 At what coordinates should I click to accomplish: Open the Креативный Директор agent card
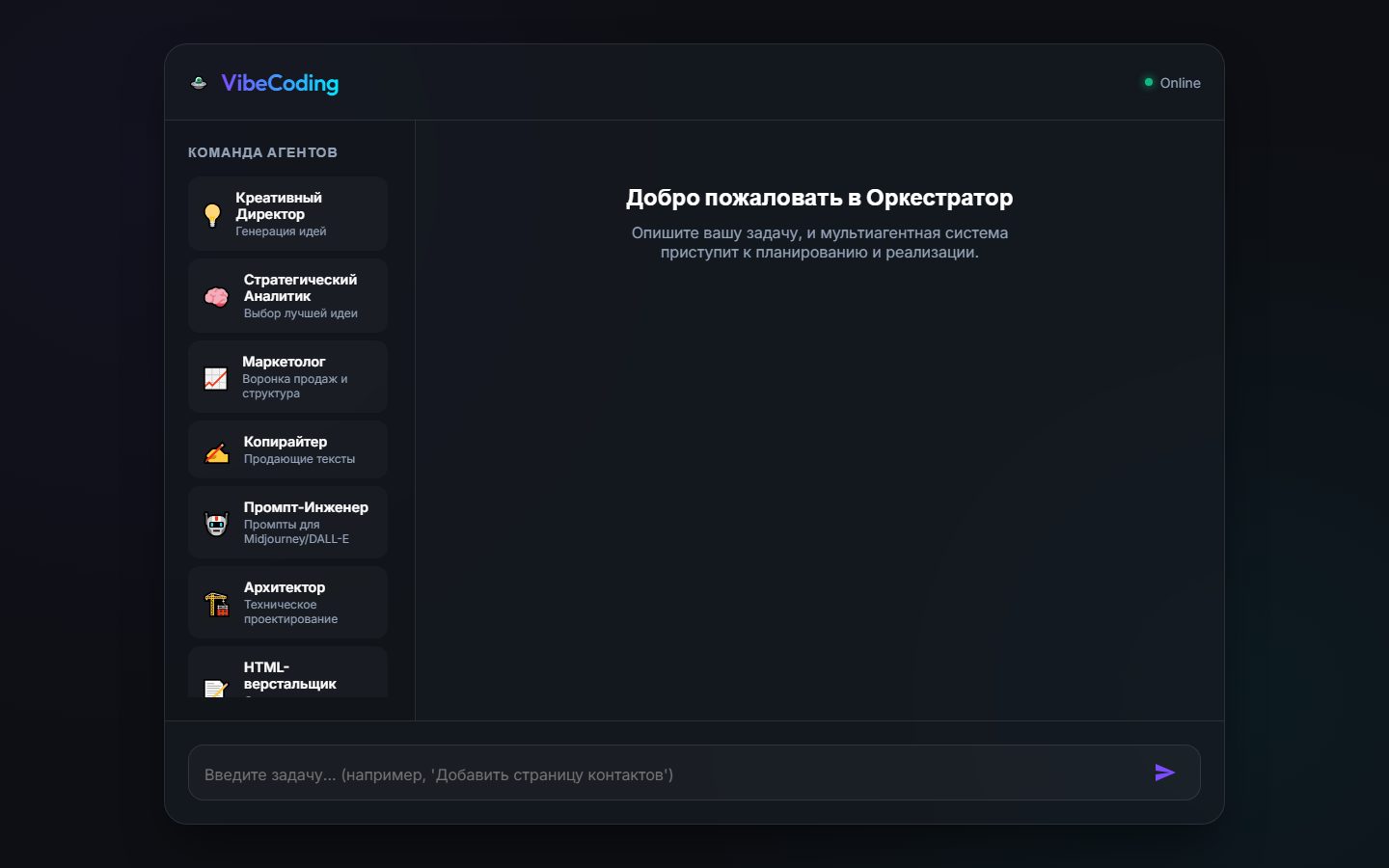[x=287, y=214]
